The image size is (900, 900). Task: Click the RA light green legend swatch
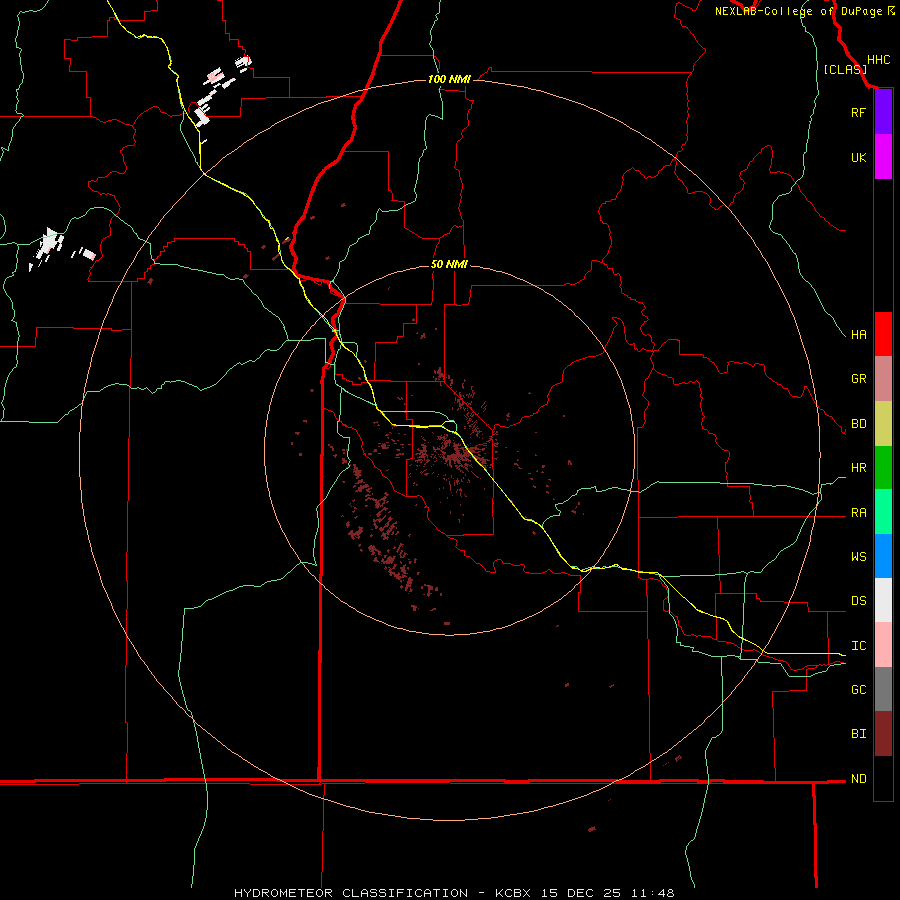[883, 512]
